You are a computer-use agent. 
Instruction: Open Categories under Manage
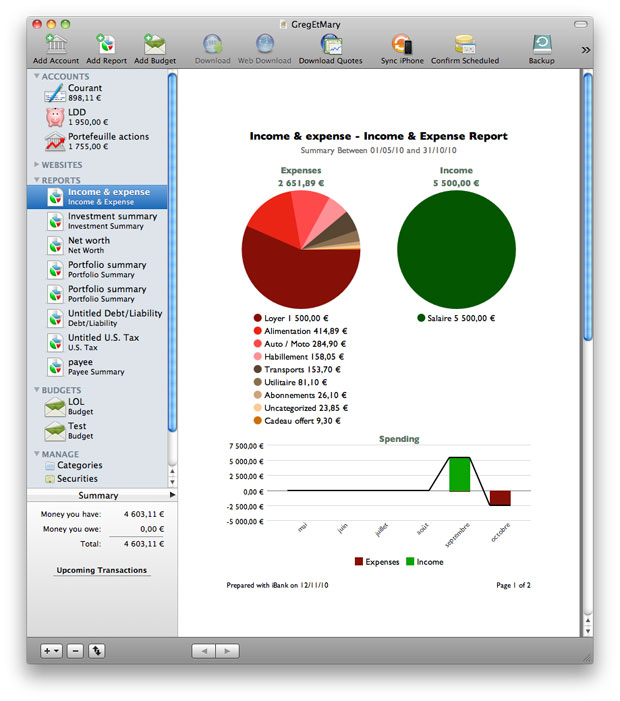point(80,465)
